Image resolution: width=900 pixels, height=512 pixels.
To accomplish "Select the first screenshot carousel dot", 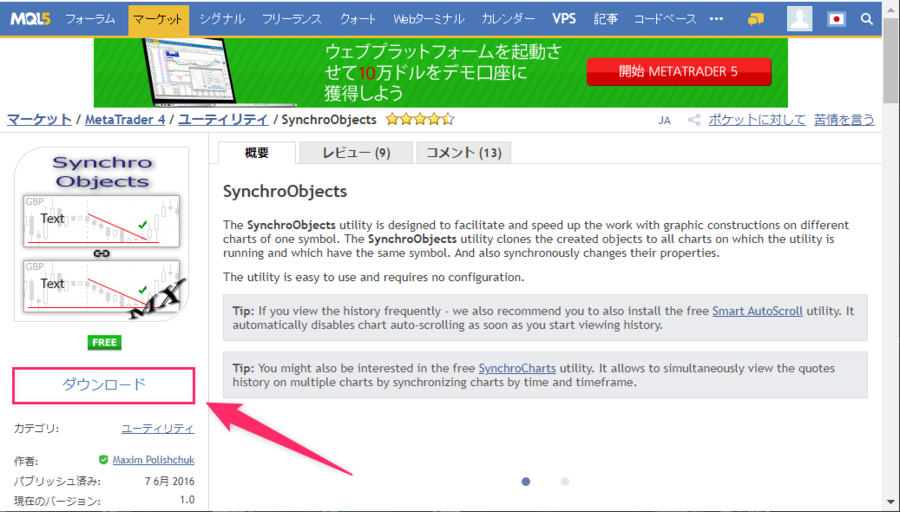I will [526, 482].
